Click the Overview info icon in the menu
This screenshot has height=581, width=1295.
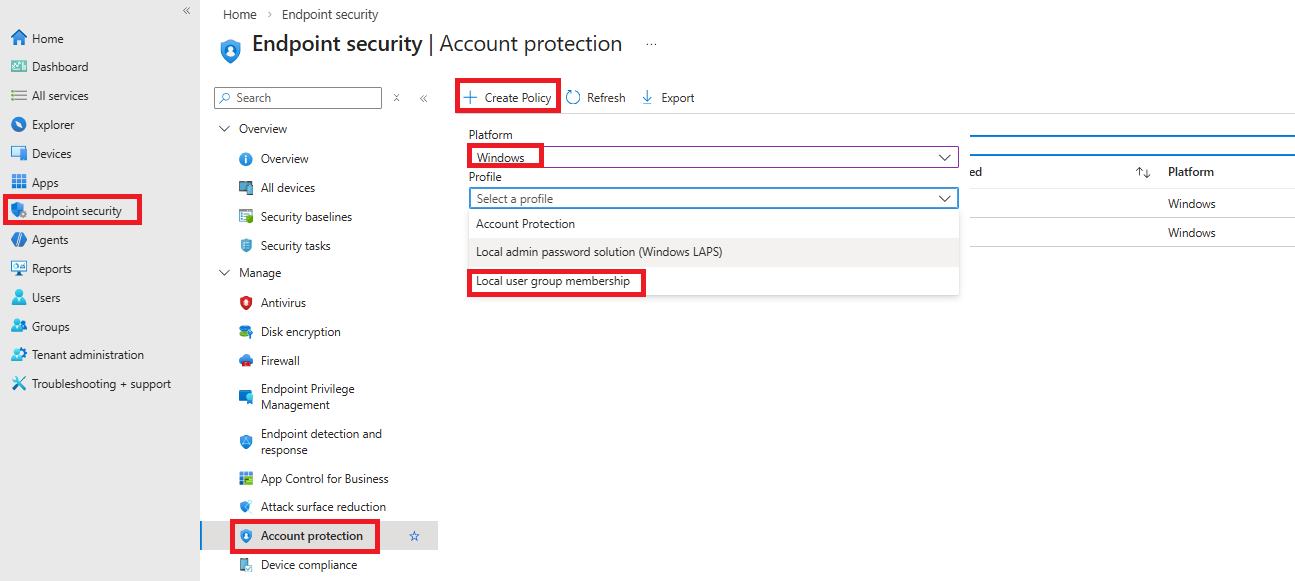[x=246, y=159]
